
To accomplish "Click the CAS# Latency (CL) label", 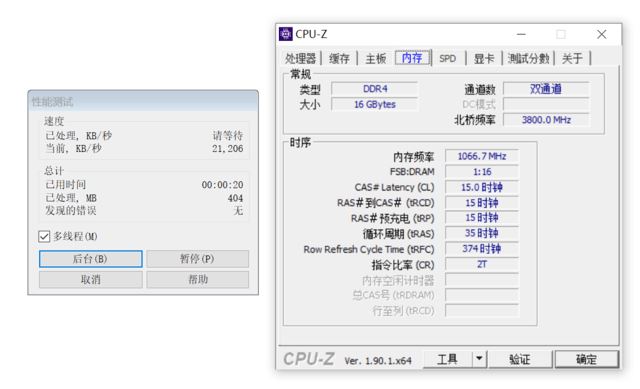I will click(x=394, y=187).
